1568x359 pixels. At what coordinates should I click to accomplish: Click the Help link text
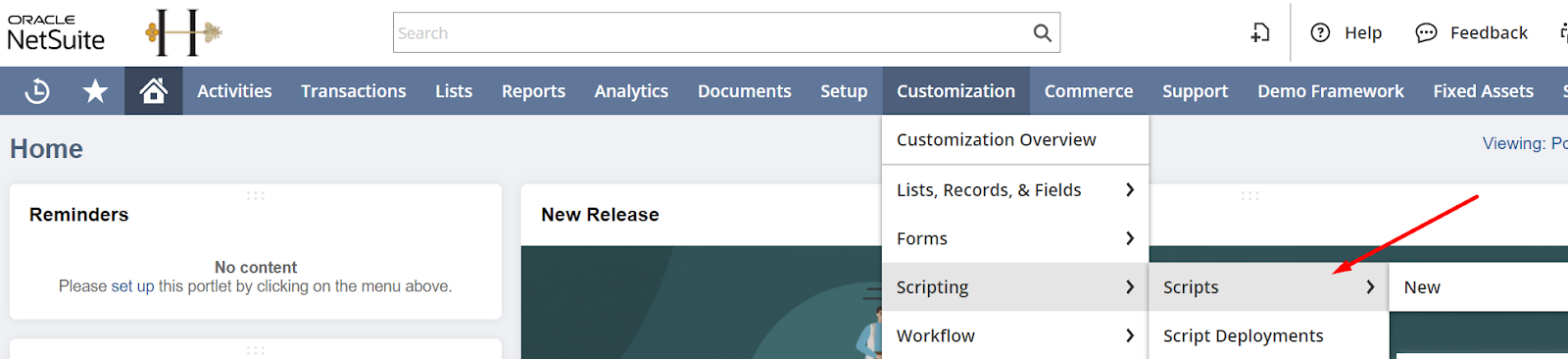(x=1362, y=33)
